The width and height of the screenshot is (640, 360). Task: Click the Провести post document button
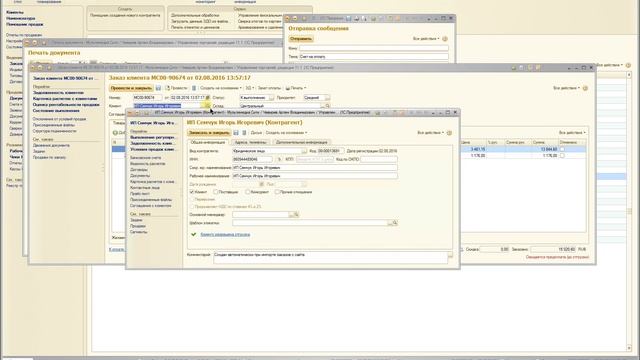pos(176,88)
